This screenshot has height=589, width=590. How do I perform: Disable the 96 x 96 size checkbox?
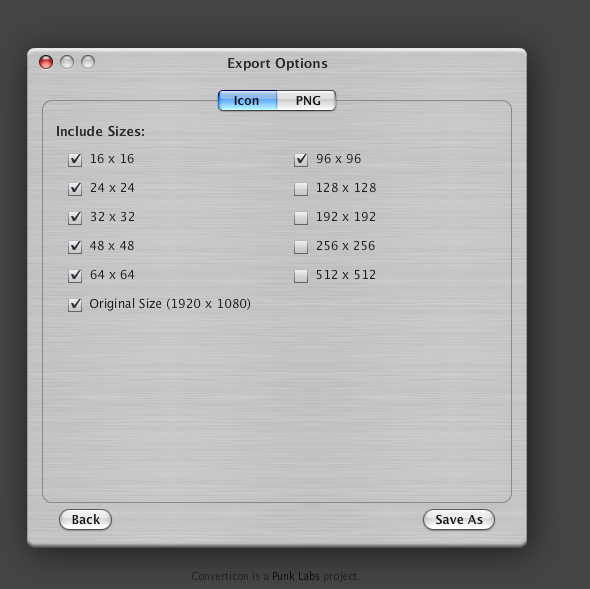301,160
